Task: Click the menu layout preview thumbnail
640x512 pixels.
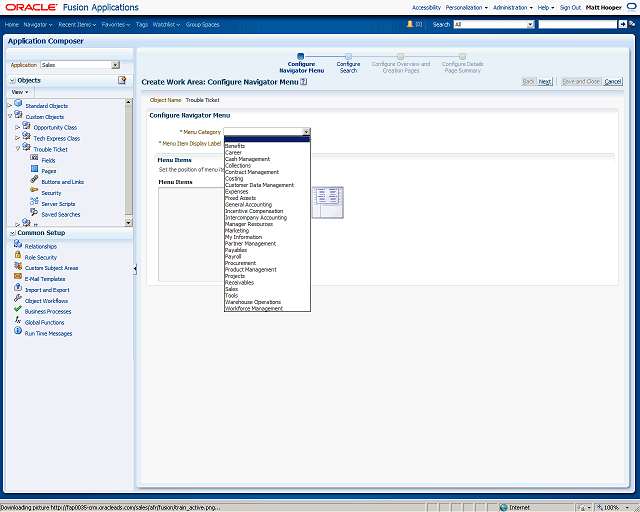Action: (x=328, y=203)
